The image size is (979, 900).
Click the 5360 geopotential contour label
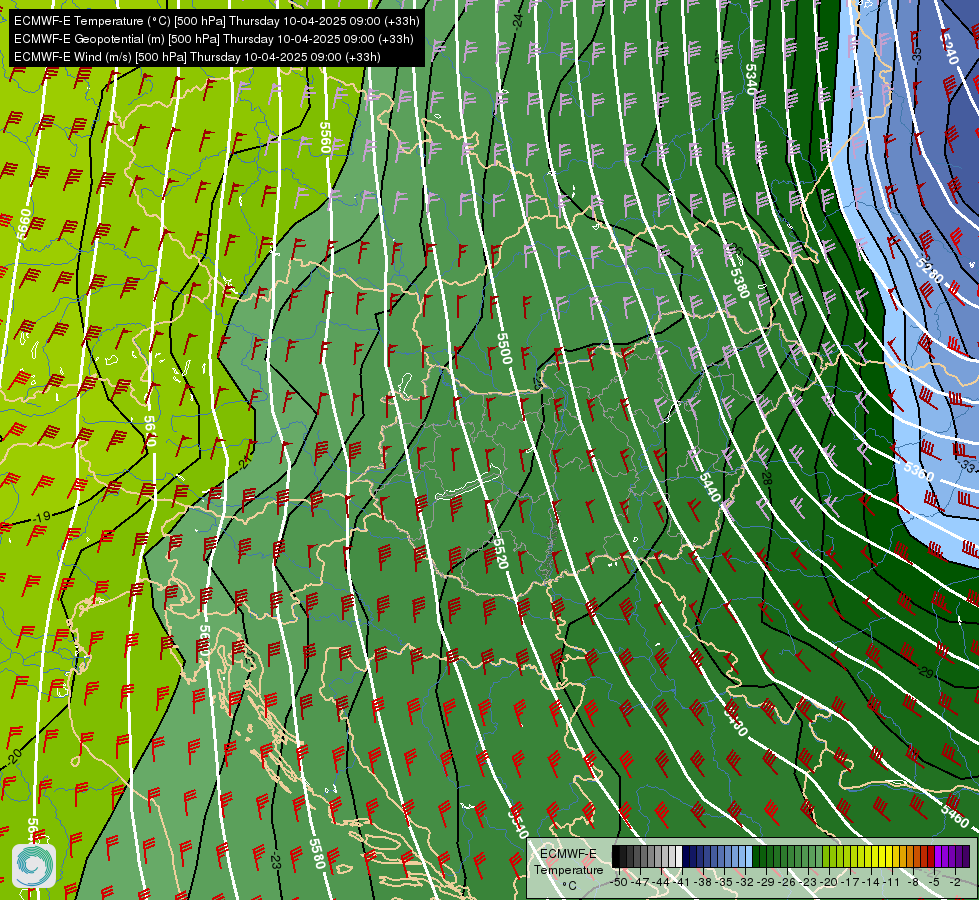coord(918,472)
